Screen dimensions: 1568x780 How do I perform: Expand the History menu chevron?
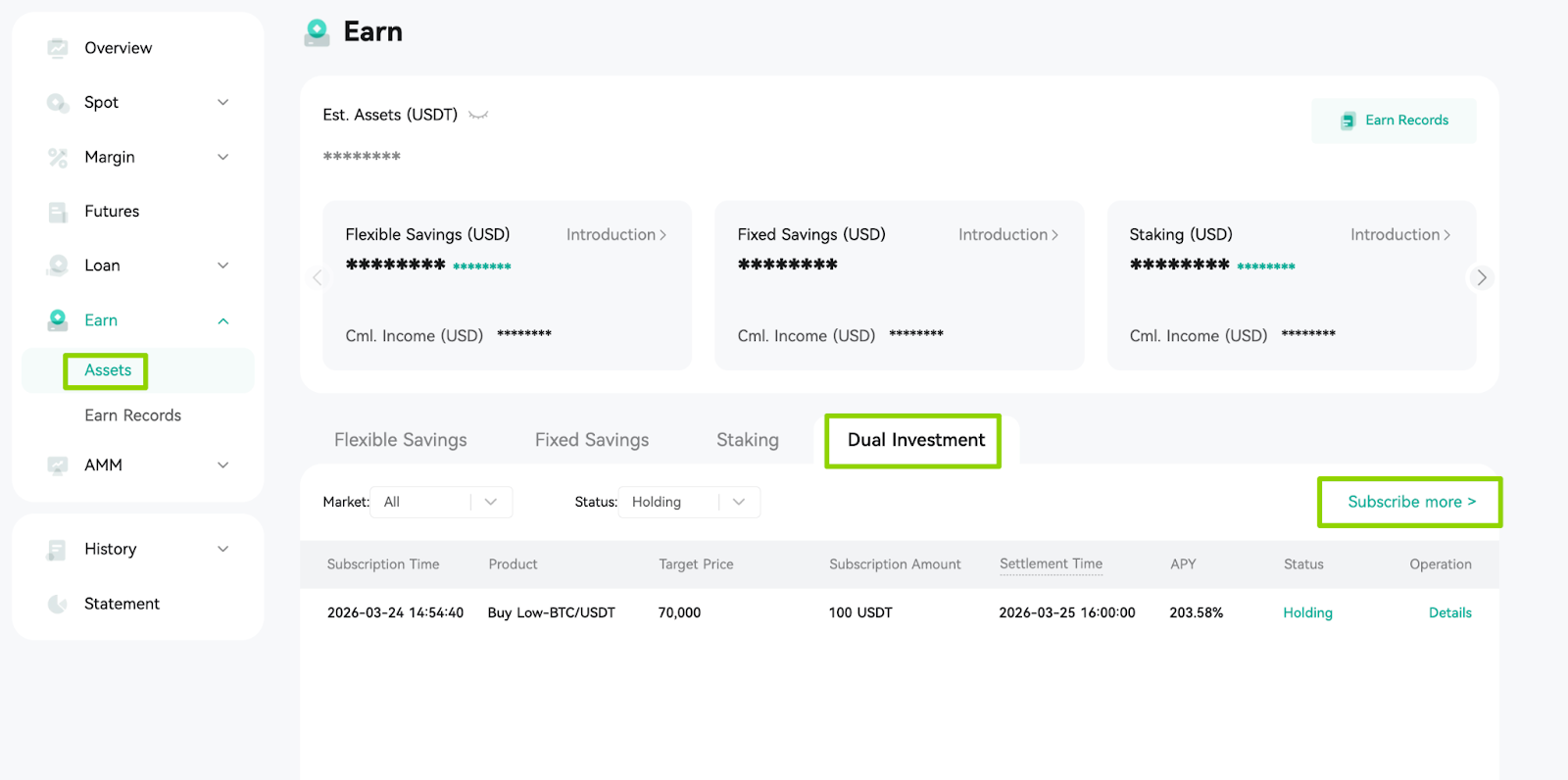(x=223, y=550)
